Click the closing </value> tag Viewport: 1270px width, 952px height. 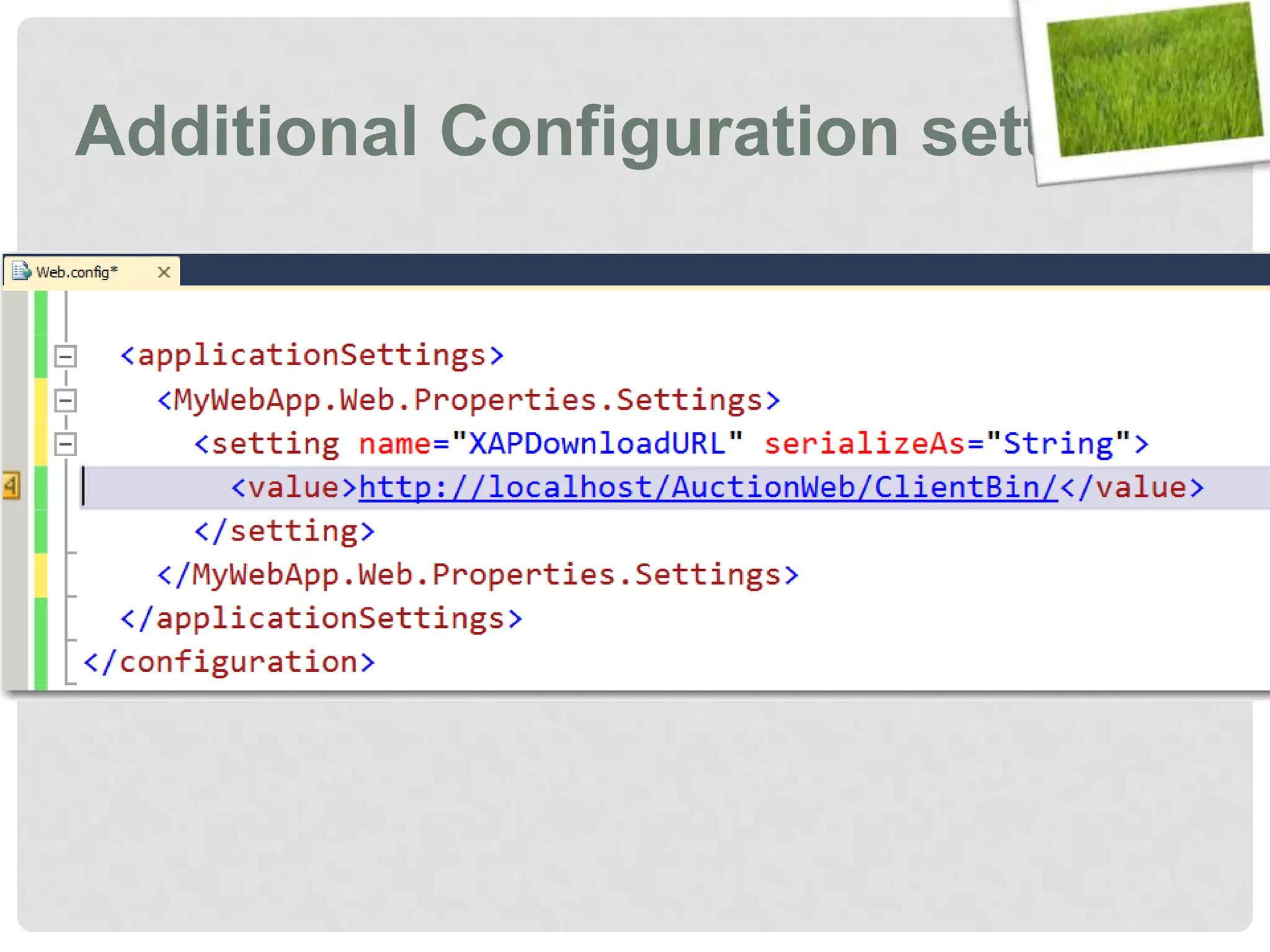pos(1132,487)
